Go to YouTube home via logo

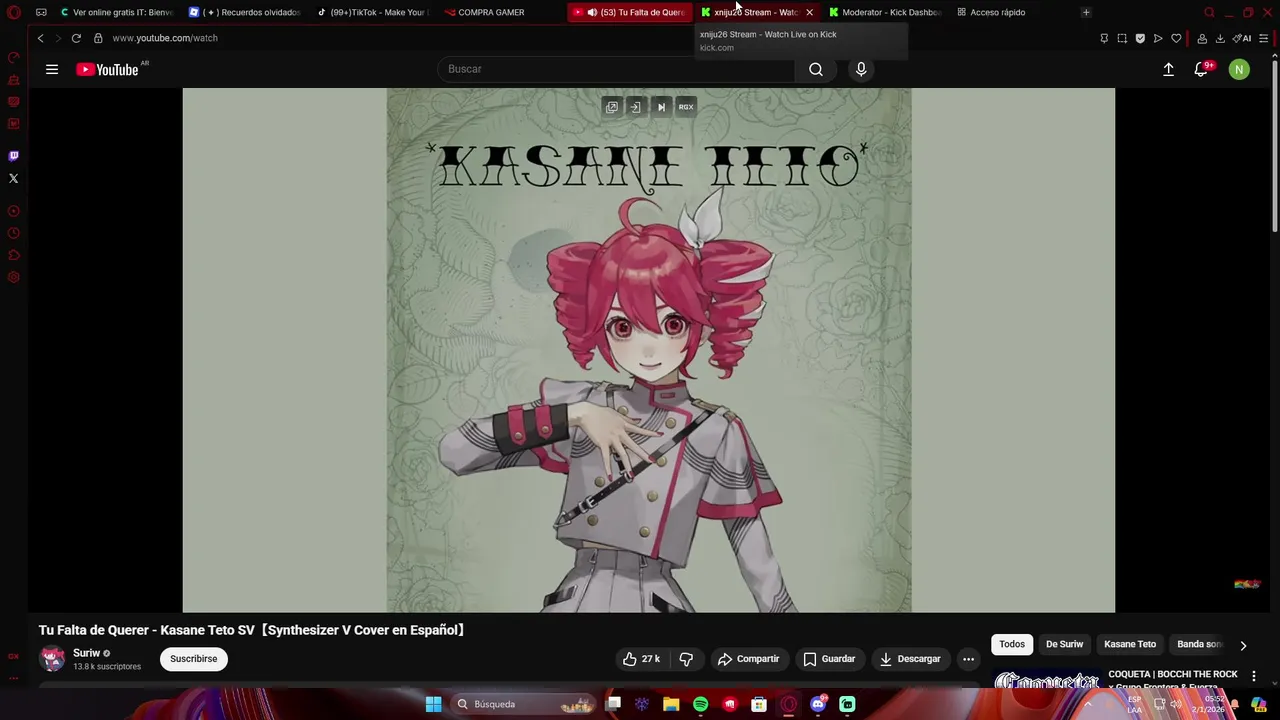pyautogui.click(x=108, y=69)
